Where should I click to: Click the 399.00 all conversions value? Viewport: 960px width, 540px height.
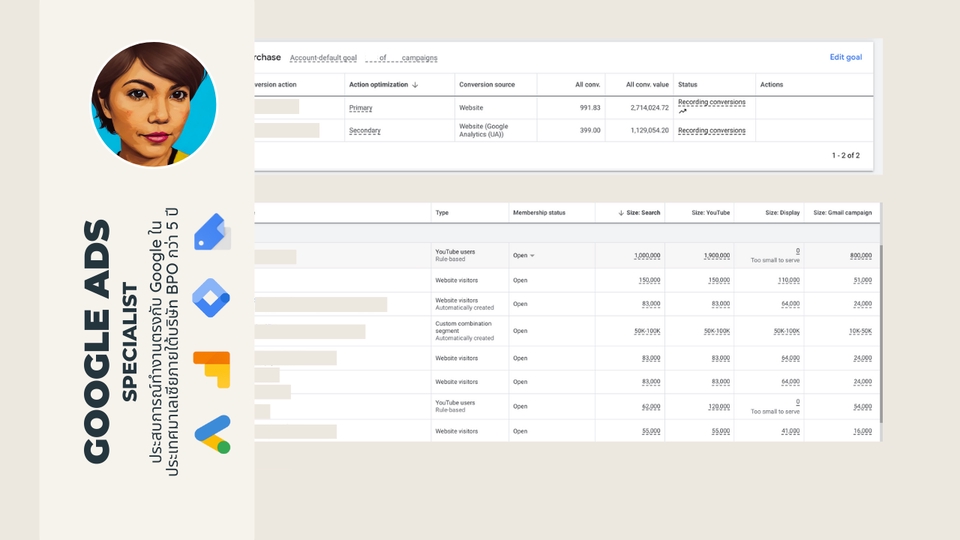point(590,130)
